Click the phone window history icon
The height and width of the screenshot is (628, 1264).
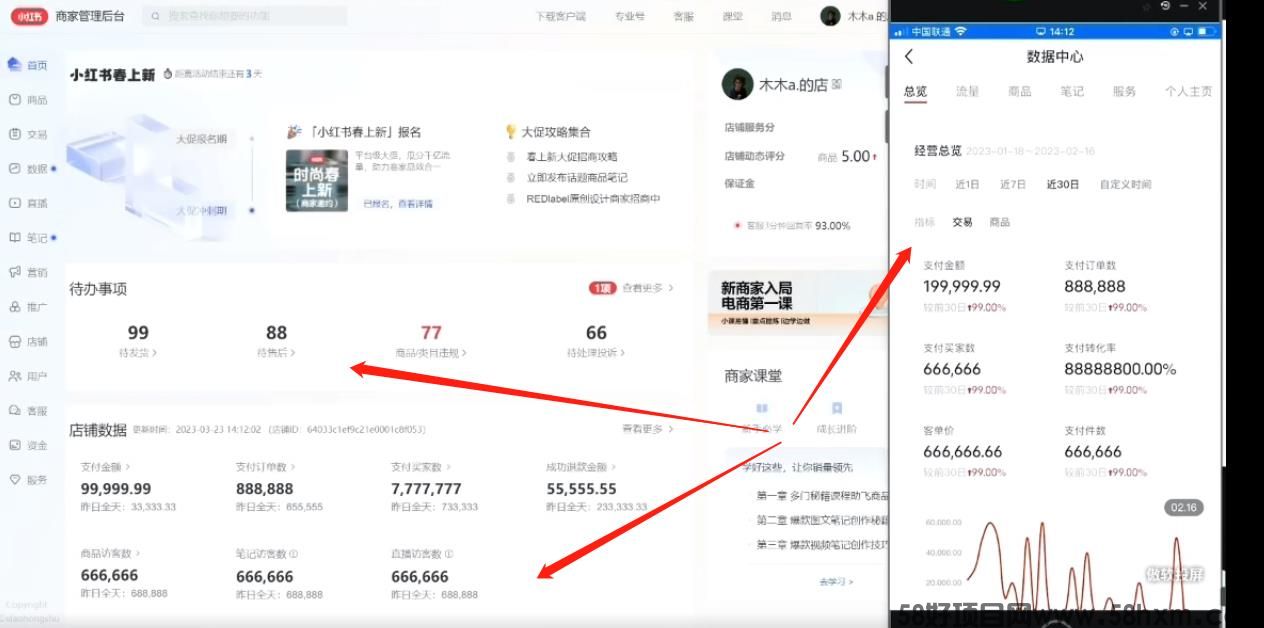pyautogui.click(x=1165, y=6)
